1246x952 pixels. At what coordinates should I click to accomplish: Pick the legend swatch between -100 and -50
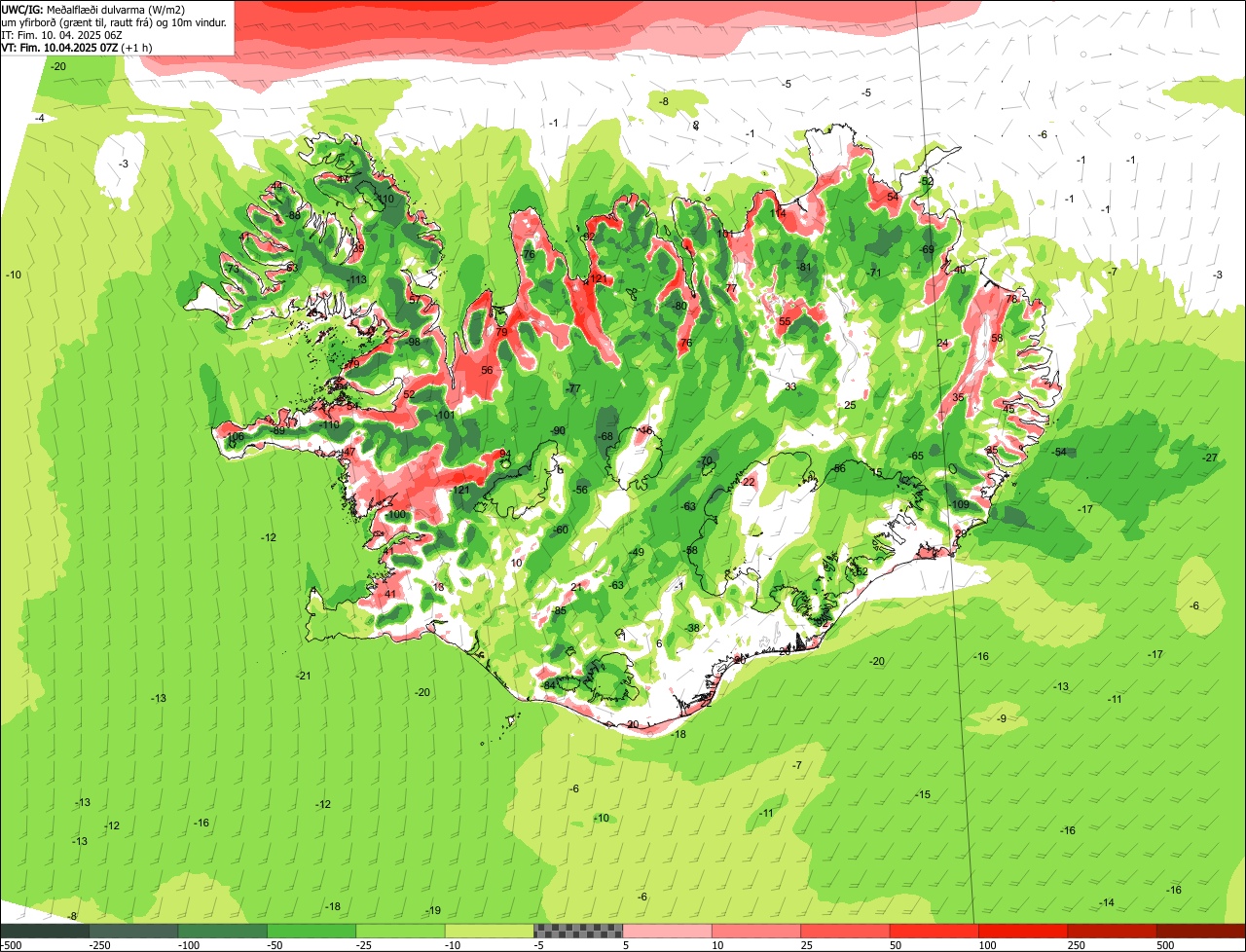(222, 931)
